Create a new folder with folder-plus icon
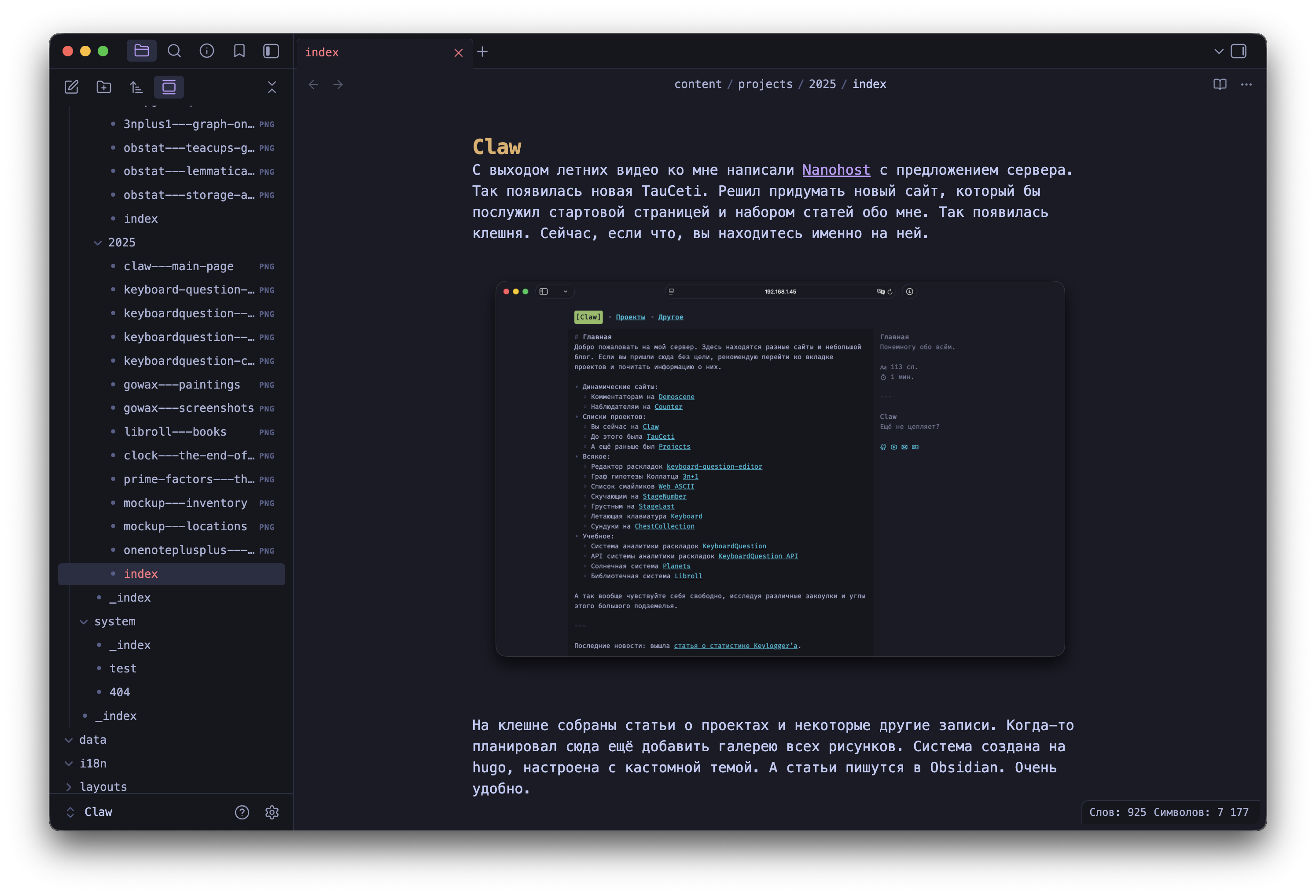Screen dimensions: 1316x896 (103, 87)
